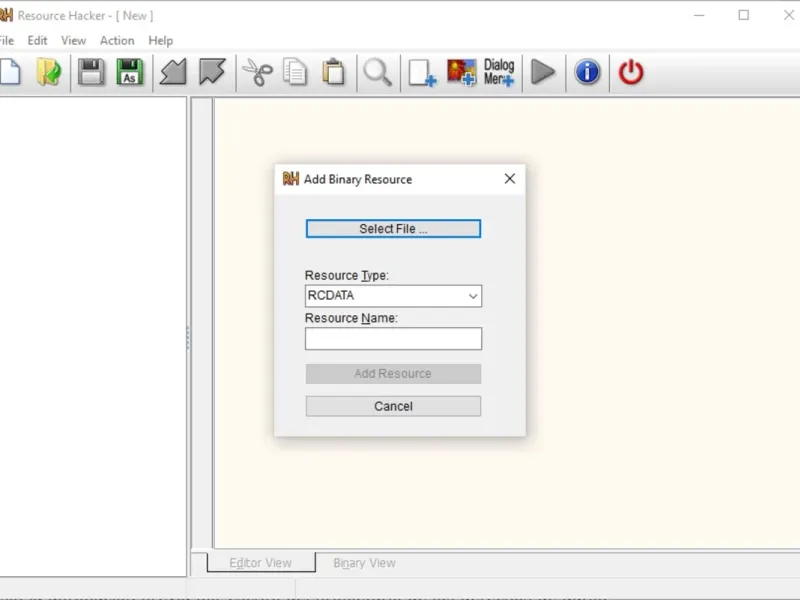Click the Cut scissors icon
Viewport: 800px width, 600px height.
pyautogui.click(x=258, y=72)
